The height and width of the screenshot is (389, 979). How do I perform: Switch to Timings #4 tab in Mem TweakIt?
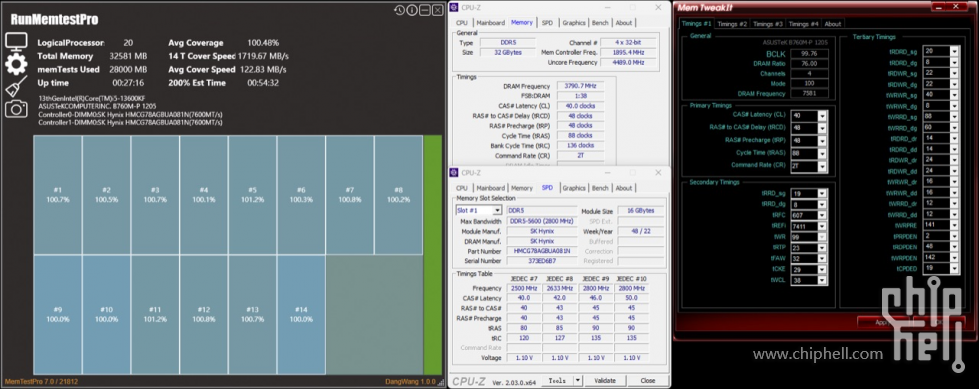[804, 24]
